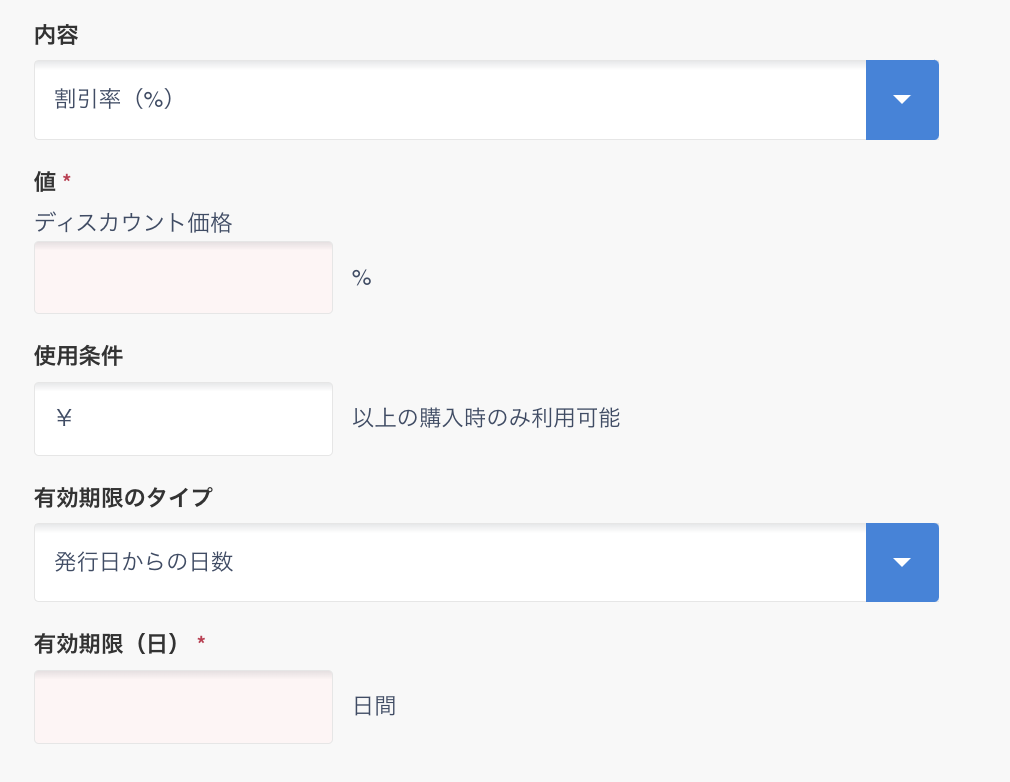The image size is (1010, 782).
Task: Click the 有効期限のタイプ label
Action: pyautogui.click(x=123, y=498)
